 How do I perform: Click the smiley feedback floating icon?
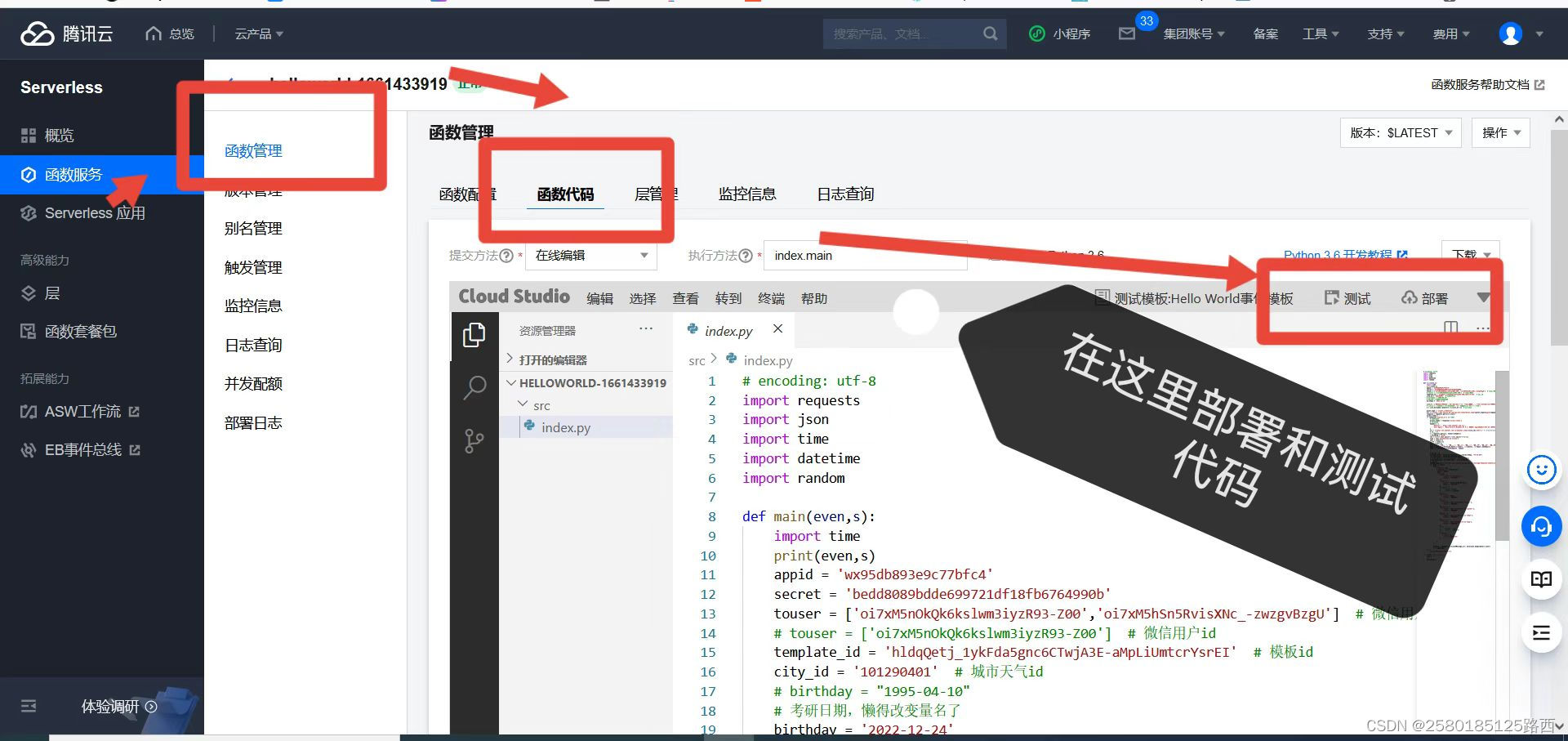pyautogui.click(x=1541, y=469)
